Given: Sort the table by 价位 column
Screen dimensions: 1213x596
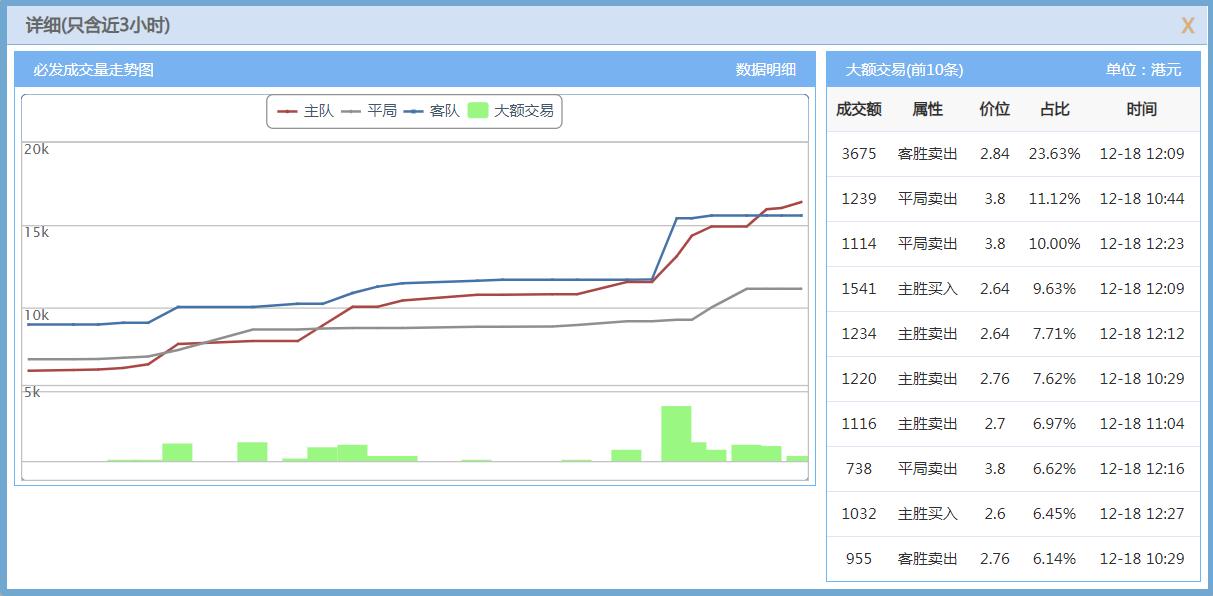Looking at the screenshot, I should [x=994, y=109].
